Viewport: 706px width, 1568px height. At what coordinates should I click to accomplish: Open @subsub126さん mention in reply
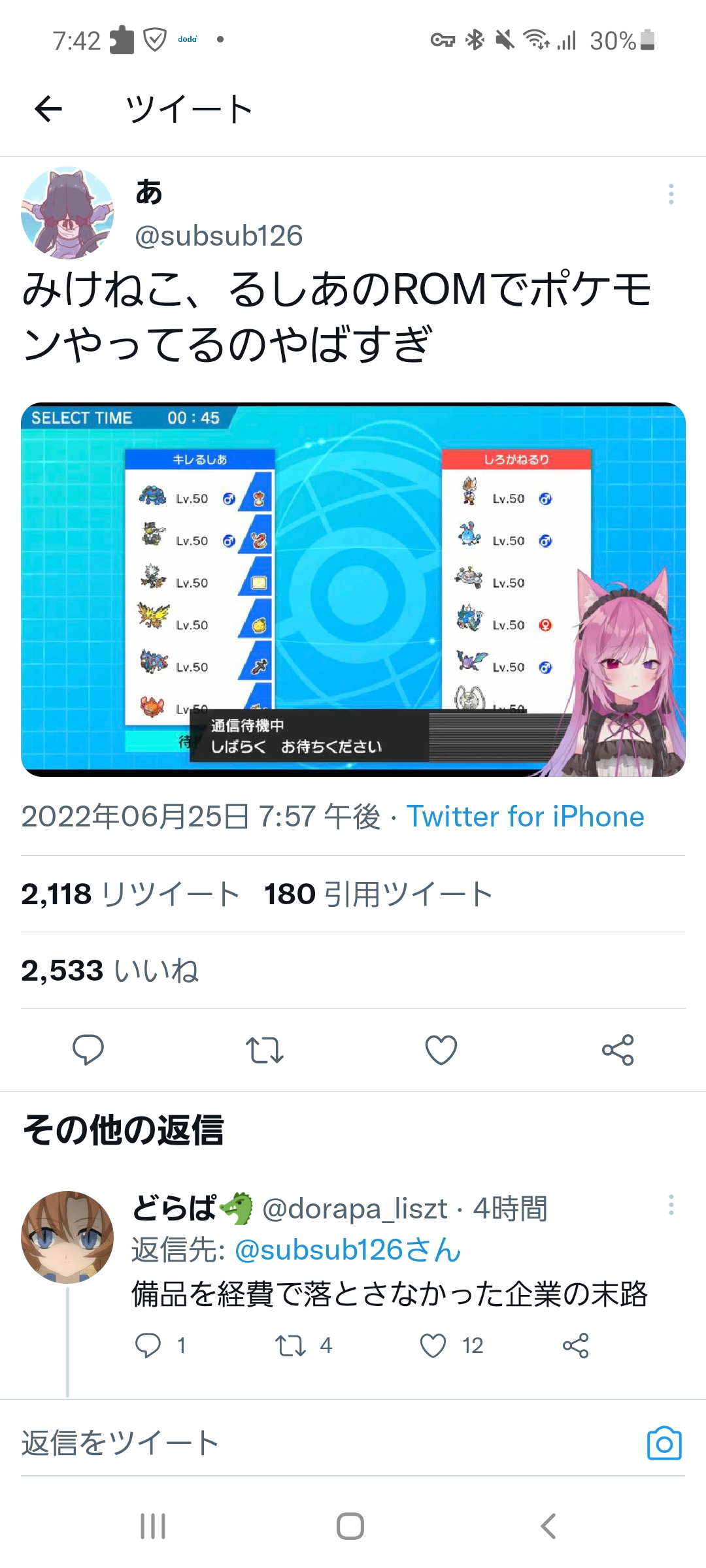tap(348, 1250)
